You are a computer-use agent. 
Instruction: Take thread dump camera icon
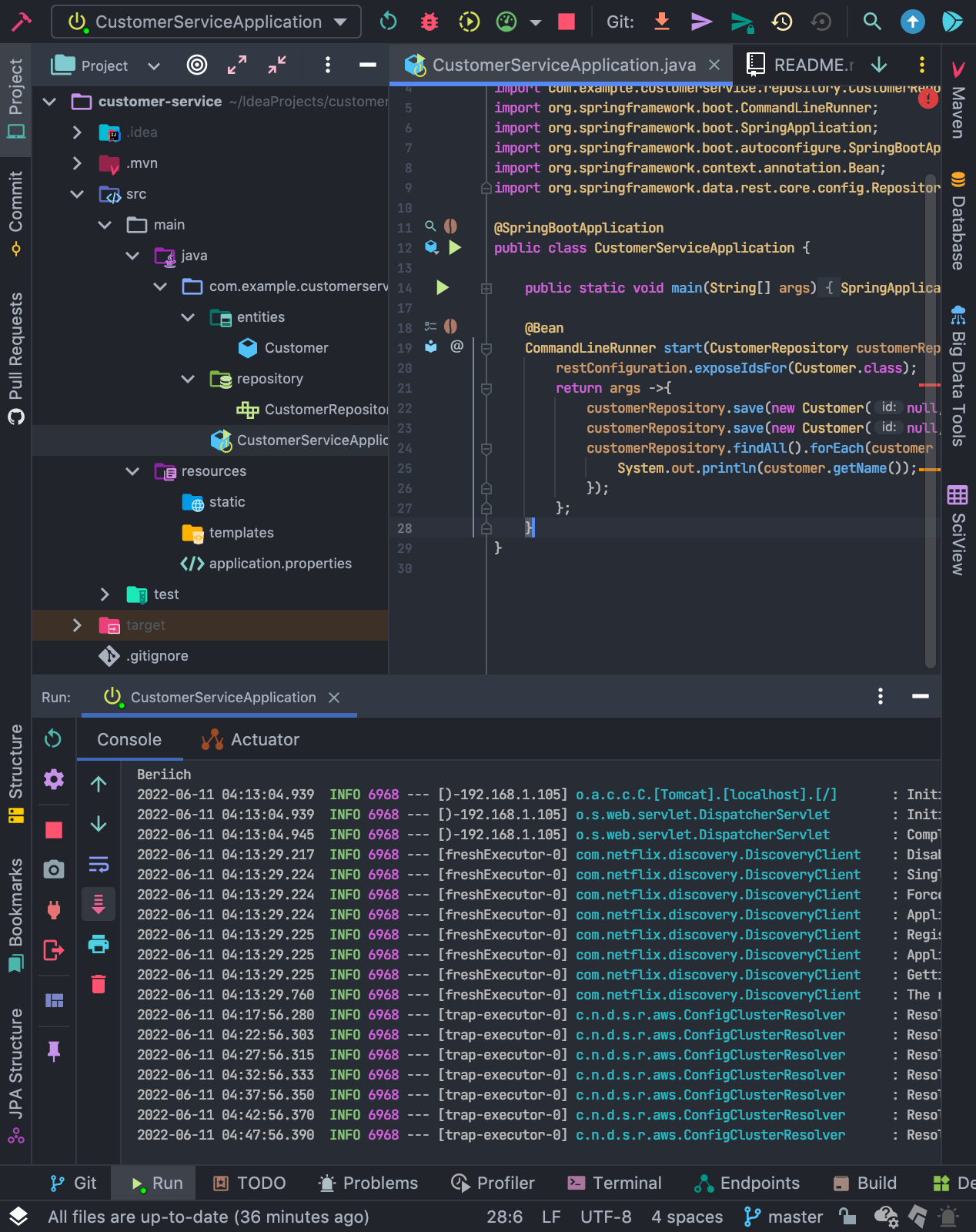pos(53,870)
